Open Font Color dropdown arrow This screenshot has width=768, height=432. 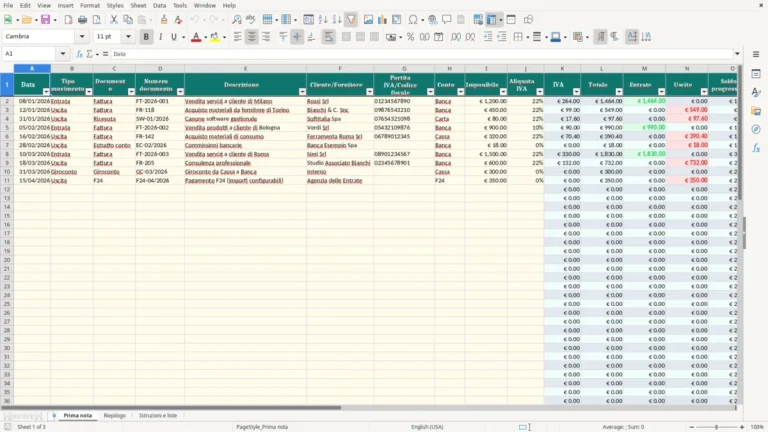[205, 37]
